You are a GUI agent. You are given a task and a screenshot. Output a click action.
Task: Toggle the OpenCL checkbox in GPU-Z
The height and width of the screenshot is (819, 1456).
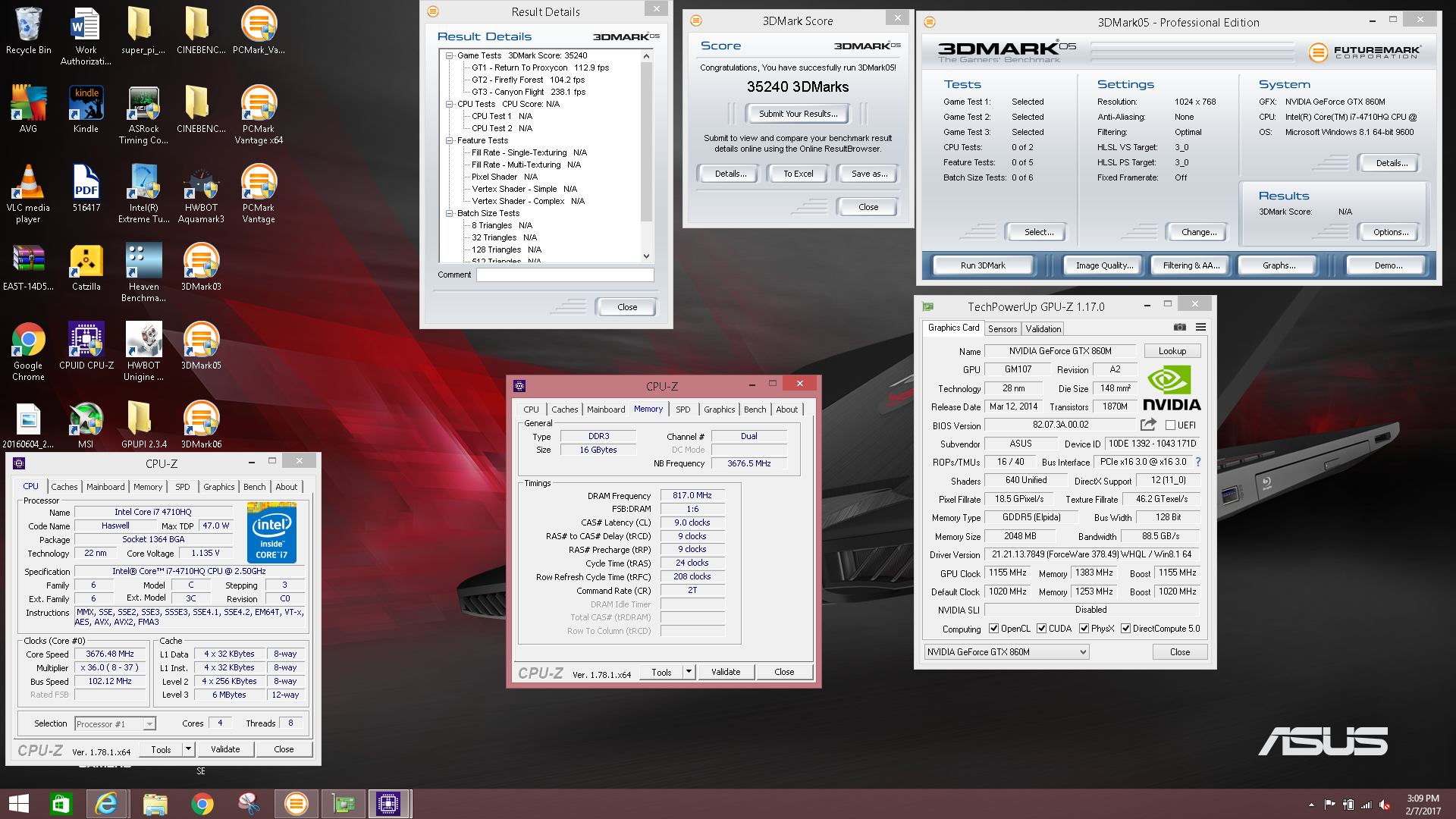(x=993, y=629)
